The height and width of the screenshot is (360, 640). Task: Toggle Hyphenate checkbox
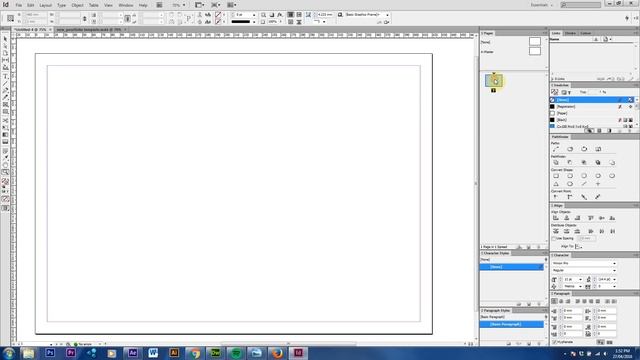pyautogui.click(x=554, y=342)
